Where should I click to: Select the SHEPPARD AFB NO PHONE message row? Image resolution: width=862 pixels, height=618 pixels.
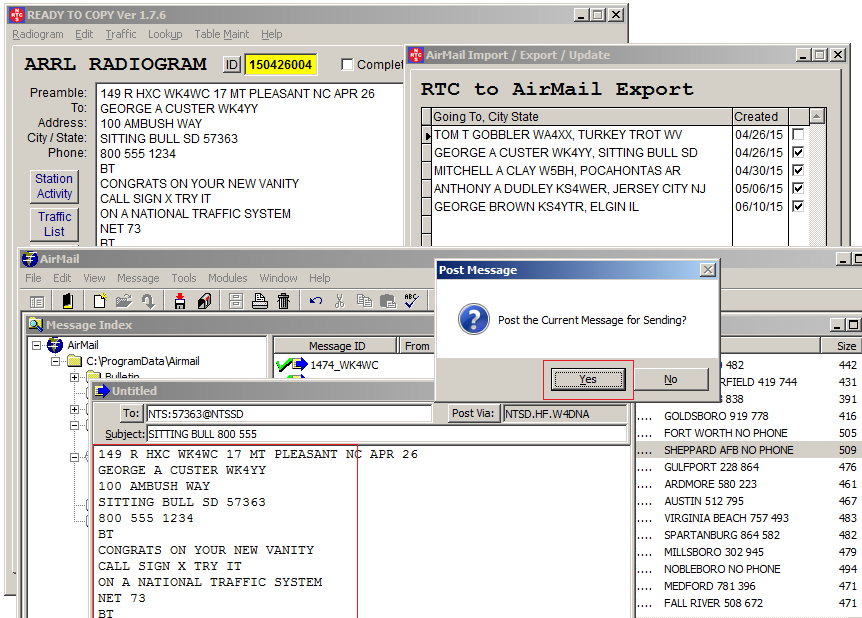click(x=749, y=450)
